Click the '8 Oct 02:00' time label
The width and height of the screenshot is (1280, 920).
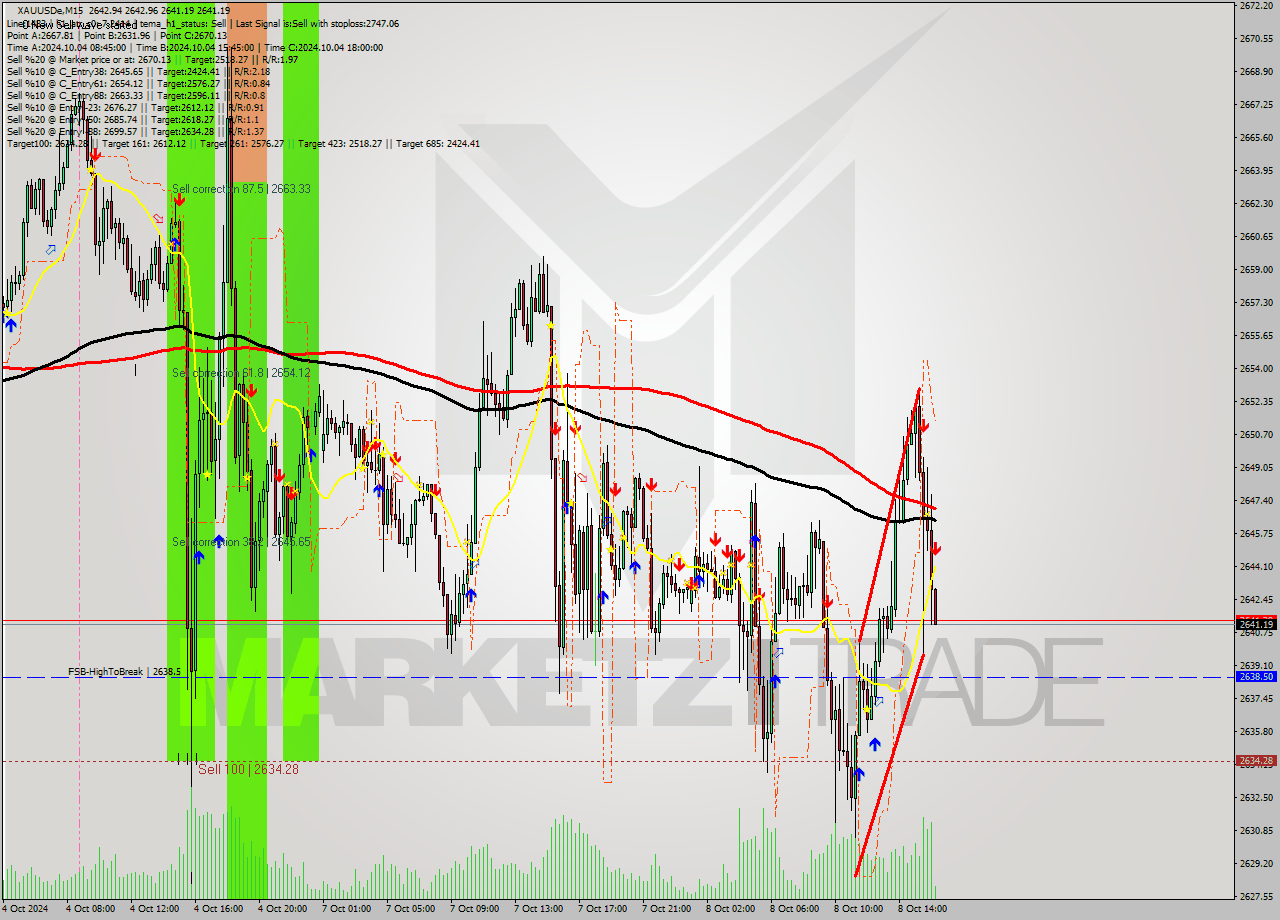(731, 909)
